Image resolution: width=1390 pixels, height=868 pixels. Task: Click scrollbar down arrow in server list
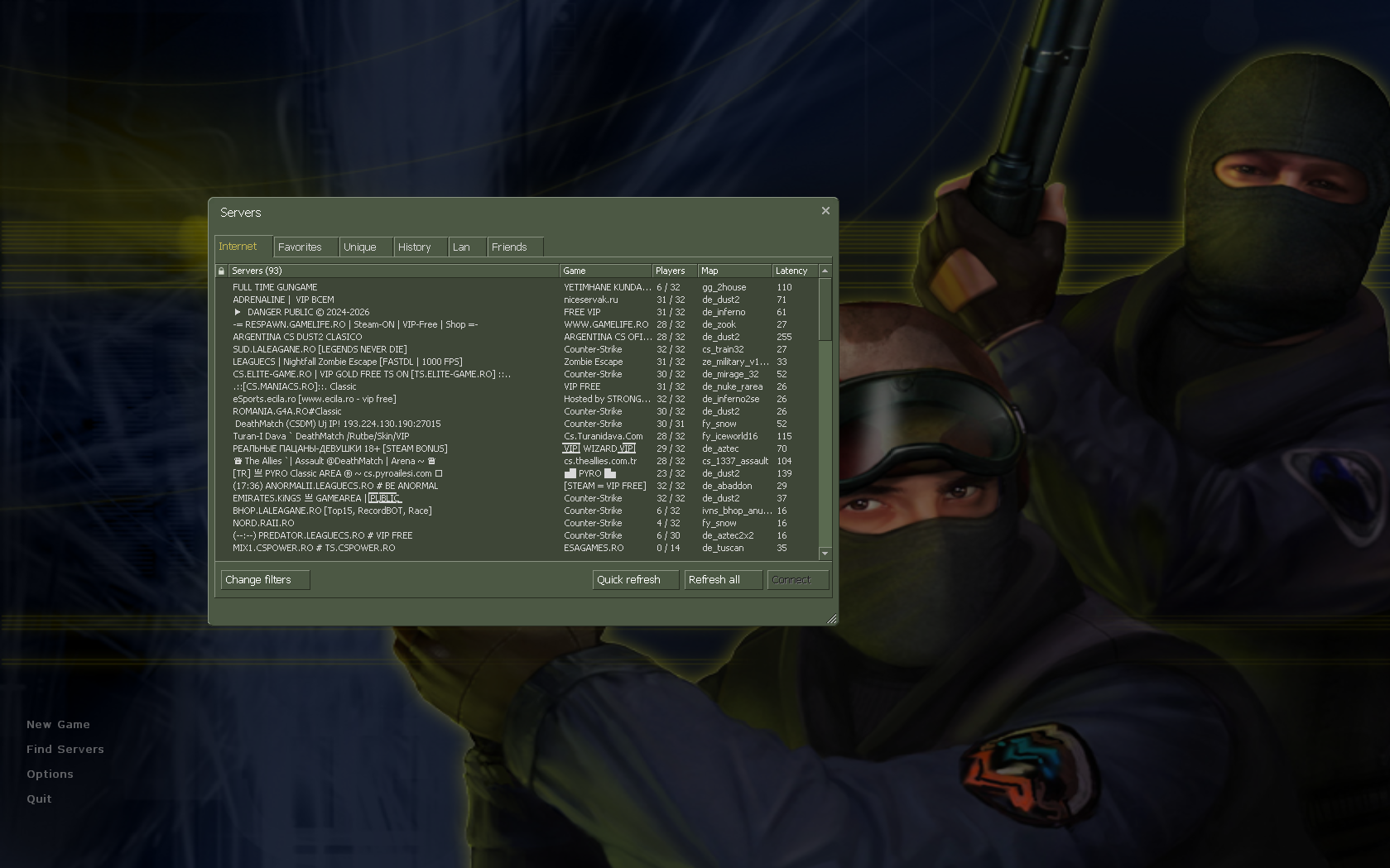(x=825, y=553)
